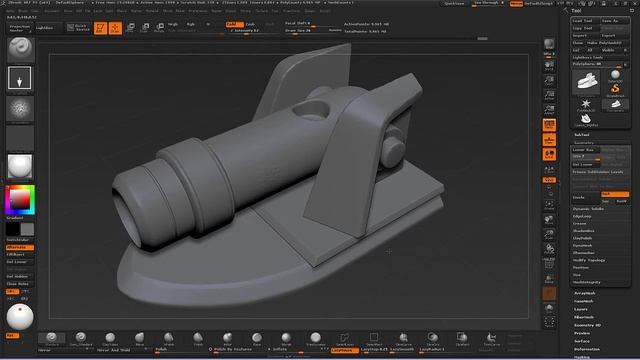The image size is (640, 360).
Task: Click the AAHalf icon
Action: coord(549,109)
